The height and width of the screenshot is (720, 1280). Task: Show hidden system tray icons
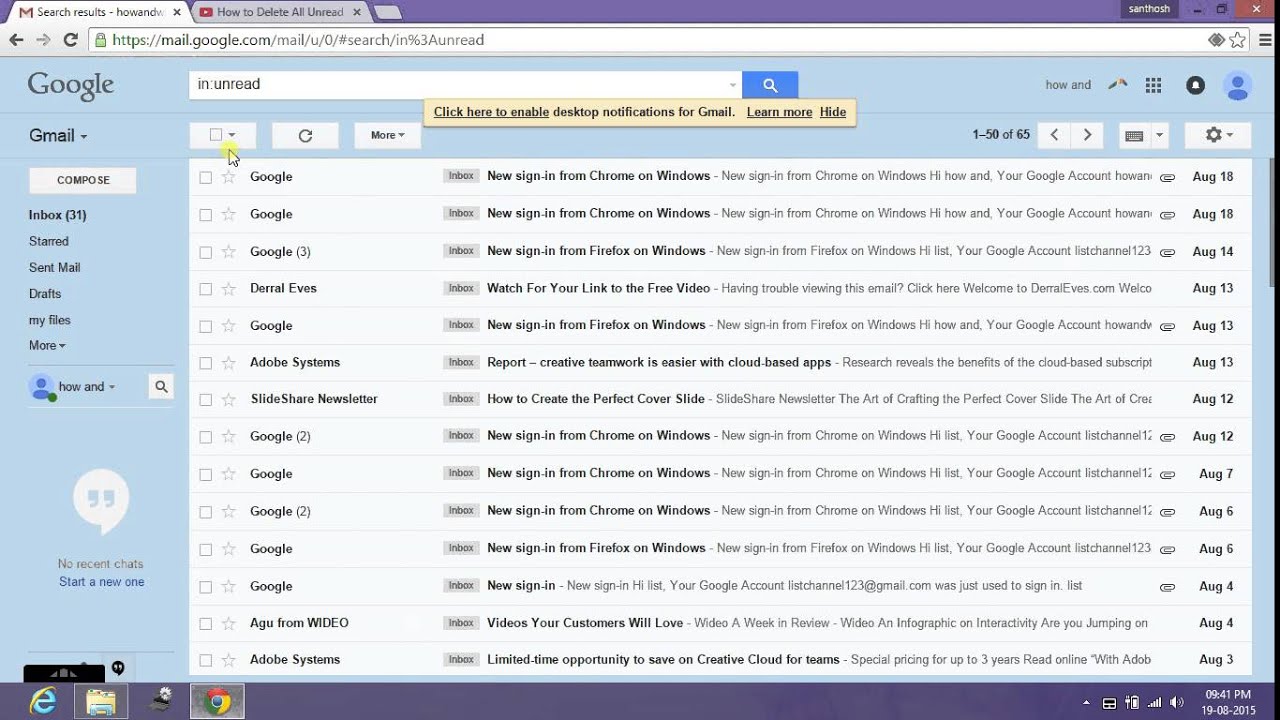pos(1086,703)
